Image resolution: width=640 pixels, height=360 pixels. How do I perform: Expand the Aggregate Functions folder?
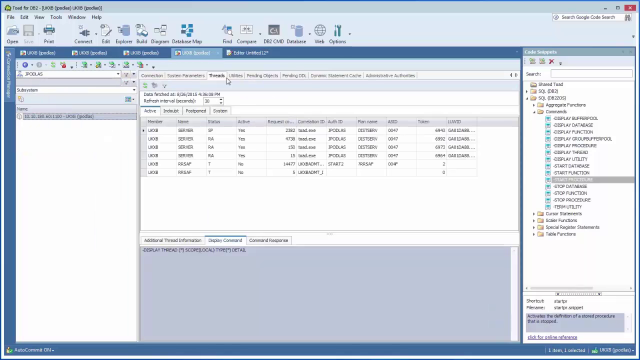[x=534, y=105]
